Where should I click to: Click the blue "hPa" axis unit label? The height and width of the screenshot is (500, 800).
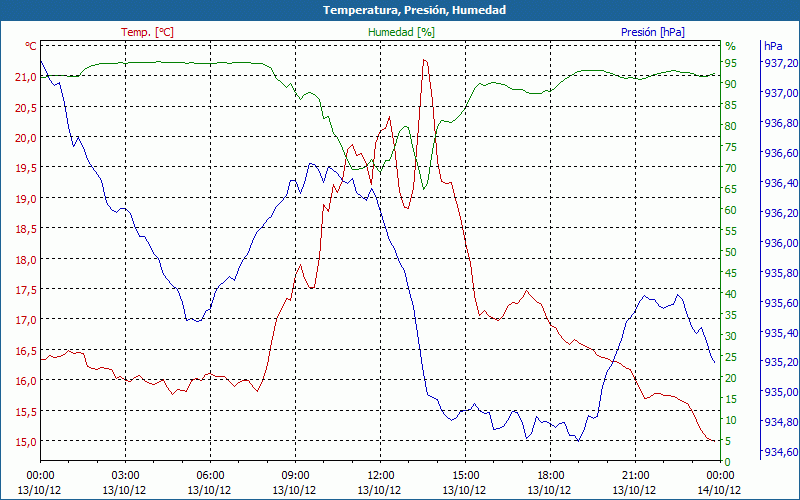point(773,46)
